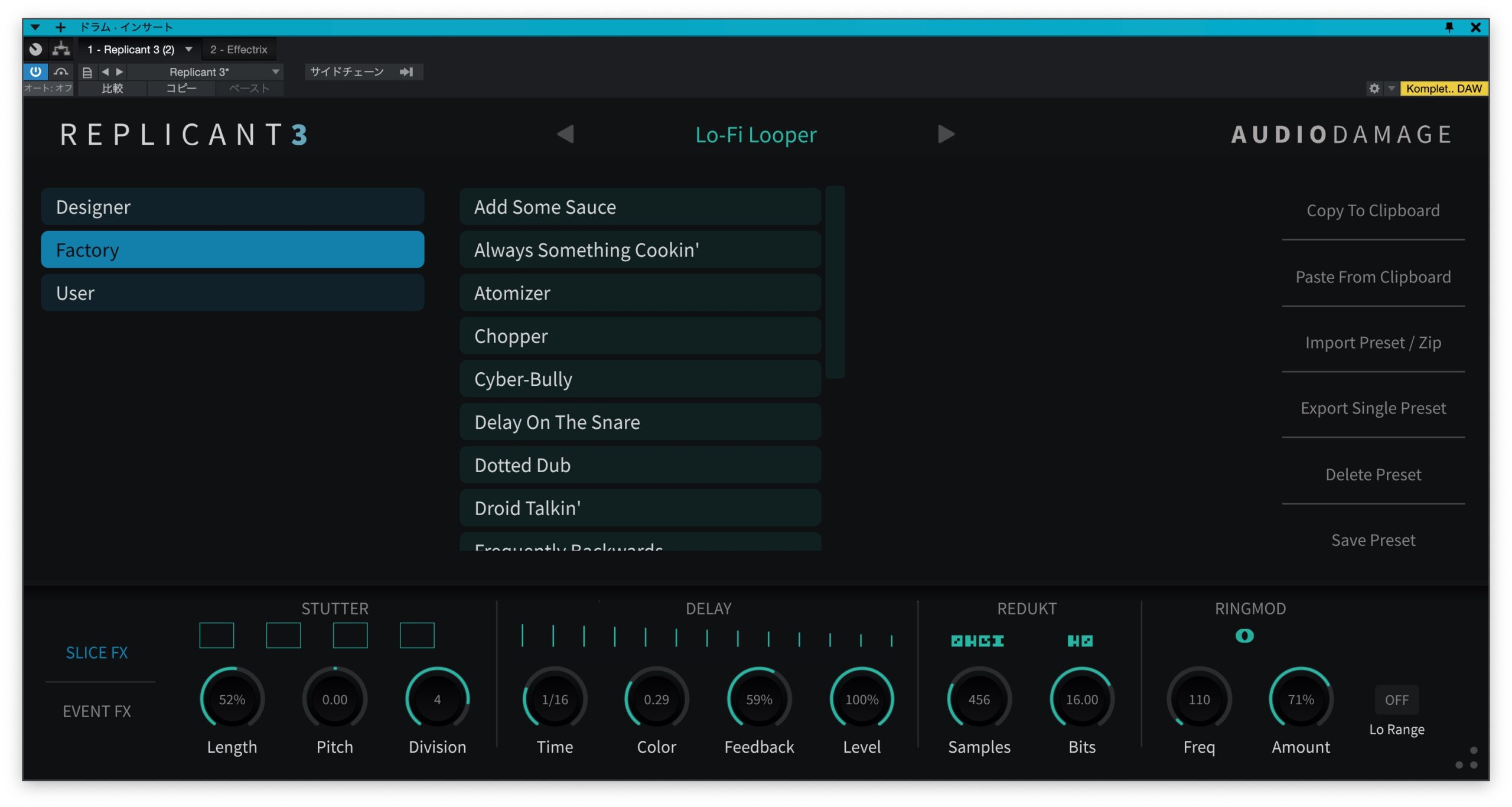1512x807 pixels.
Task: Open plugin settings via the gear icon
Action: coord(1375,89)
